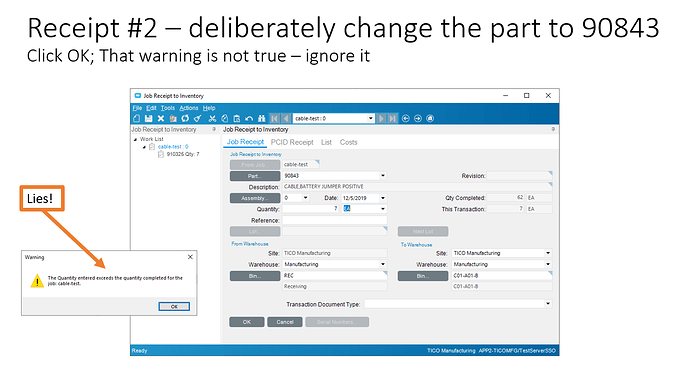Open the Help menu

209,108
